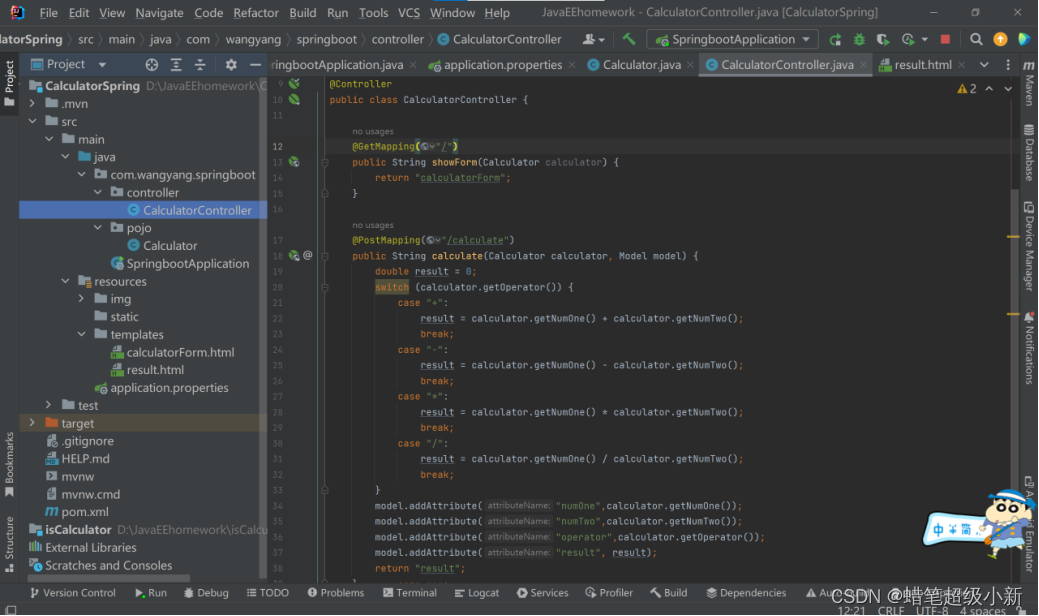
Task: Click Collapse All in Project panel
Action: pos(201,64)
